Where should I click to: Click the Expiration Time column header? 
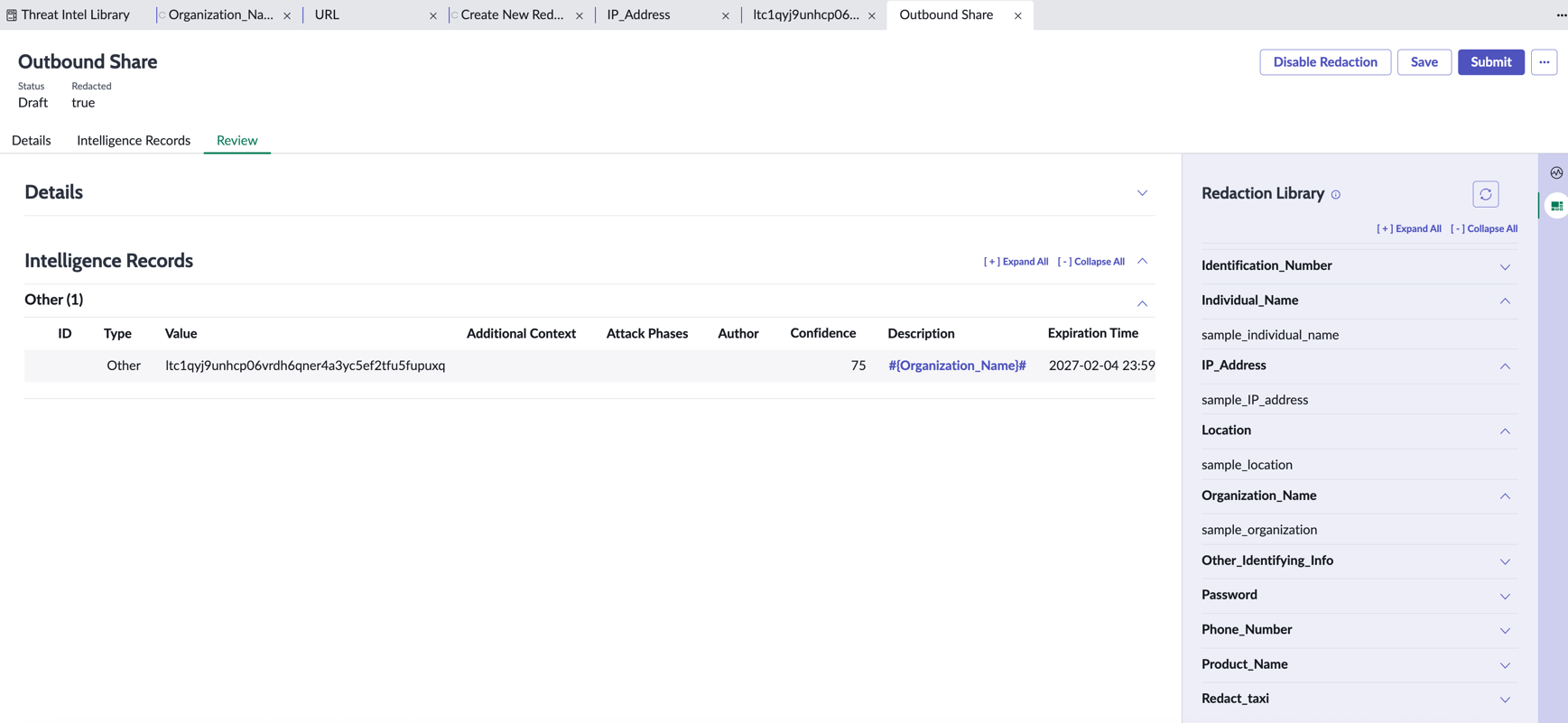(1092, 333)
